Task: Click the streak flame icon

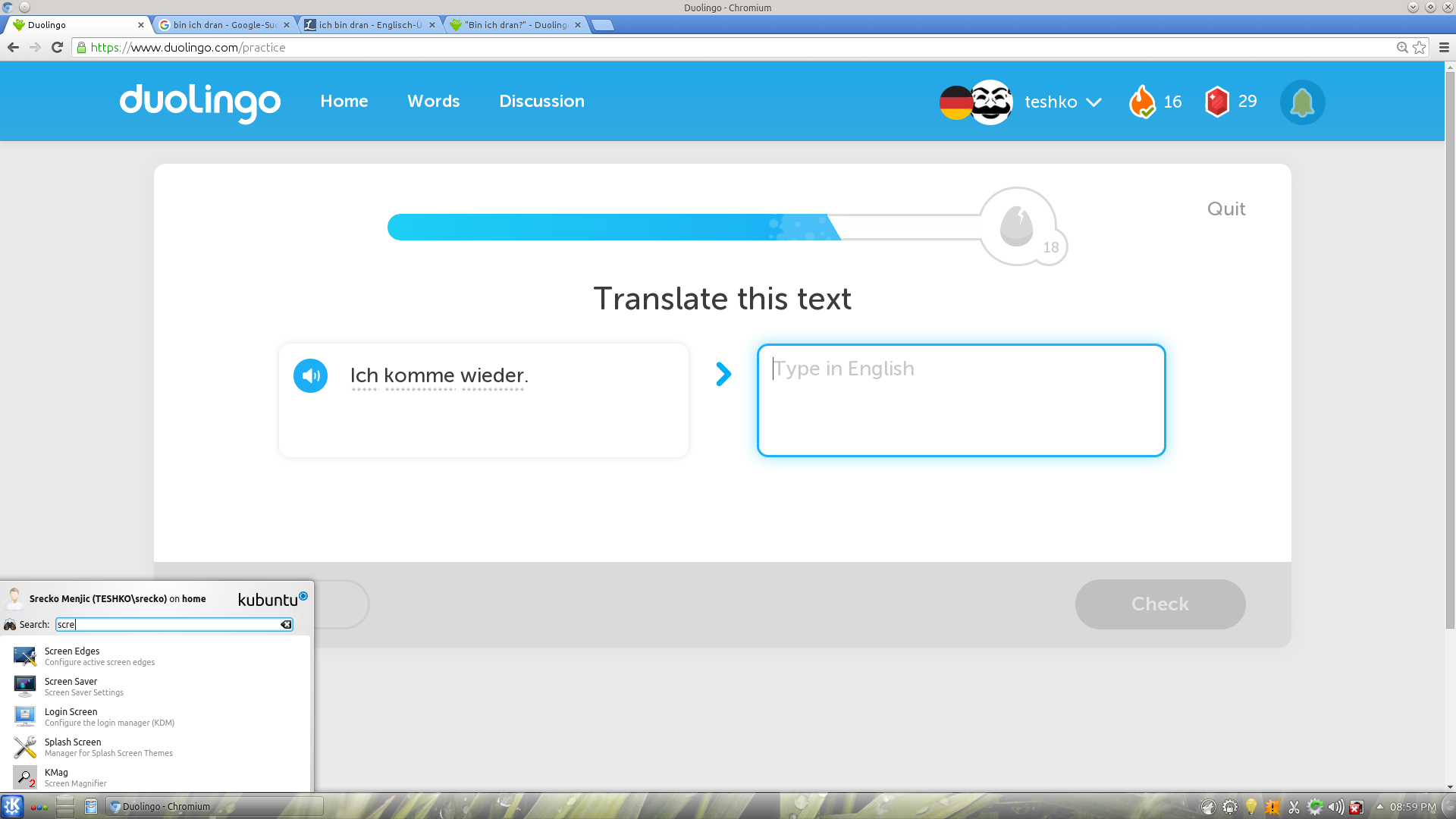Action: (1142, 102)
